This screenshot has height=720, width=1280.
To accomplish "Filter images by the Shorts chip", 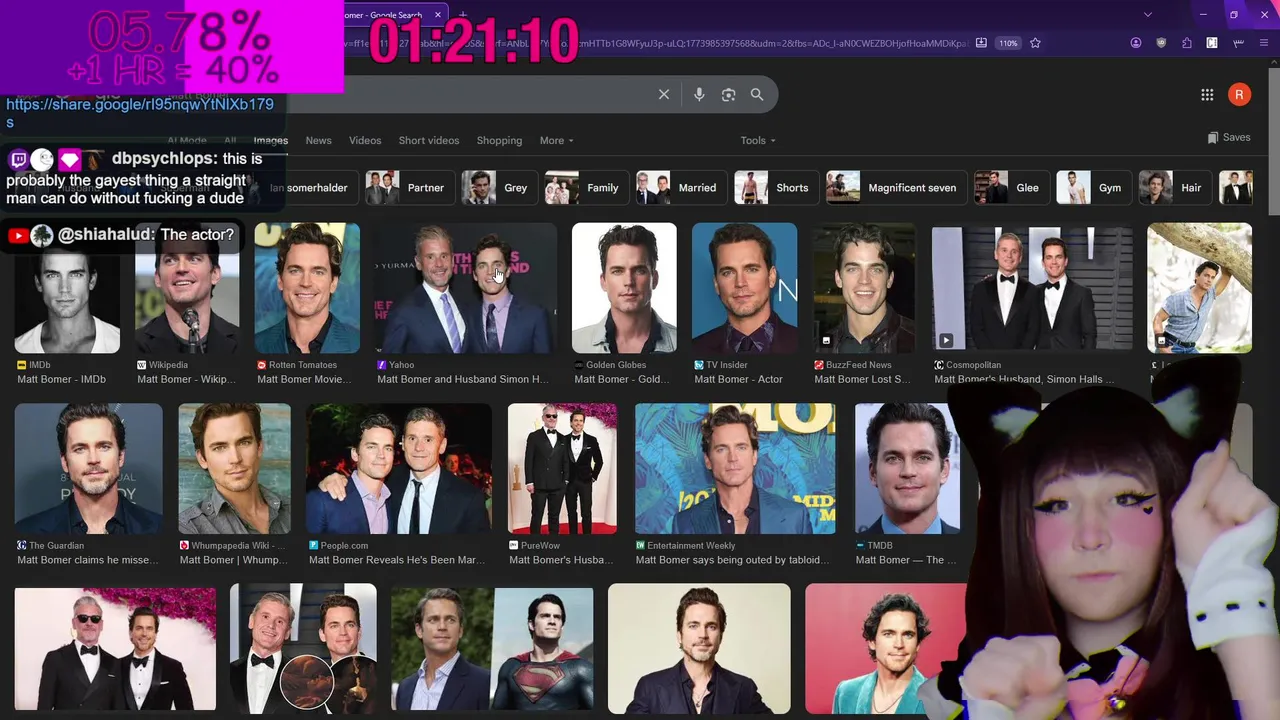I will (x=777, y=188).
